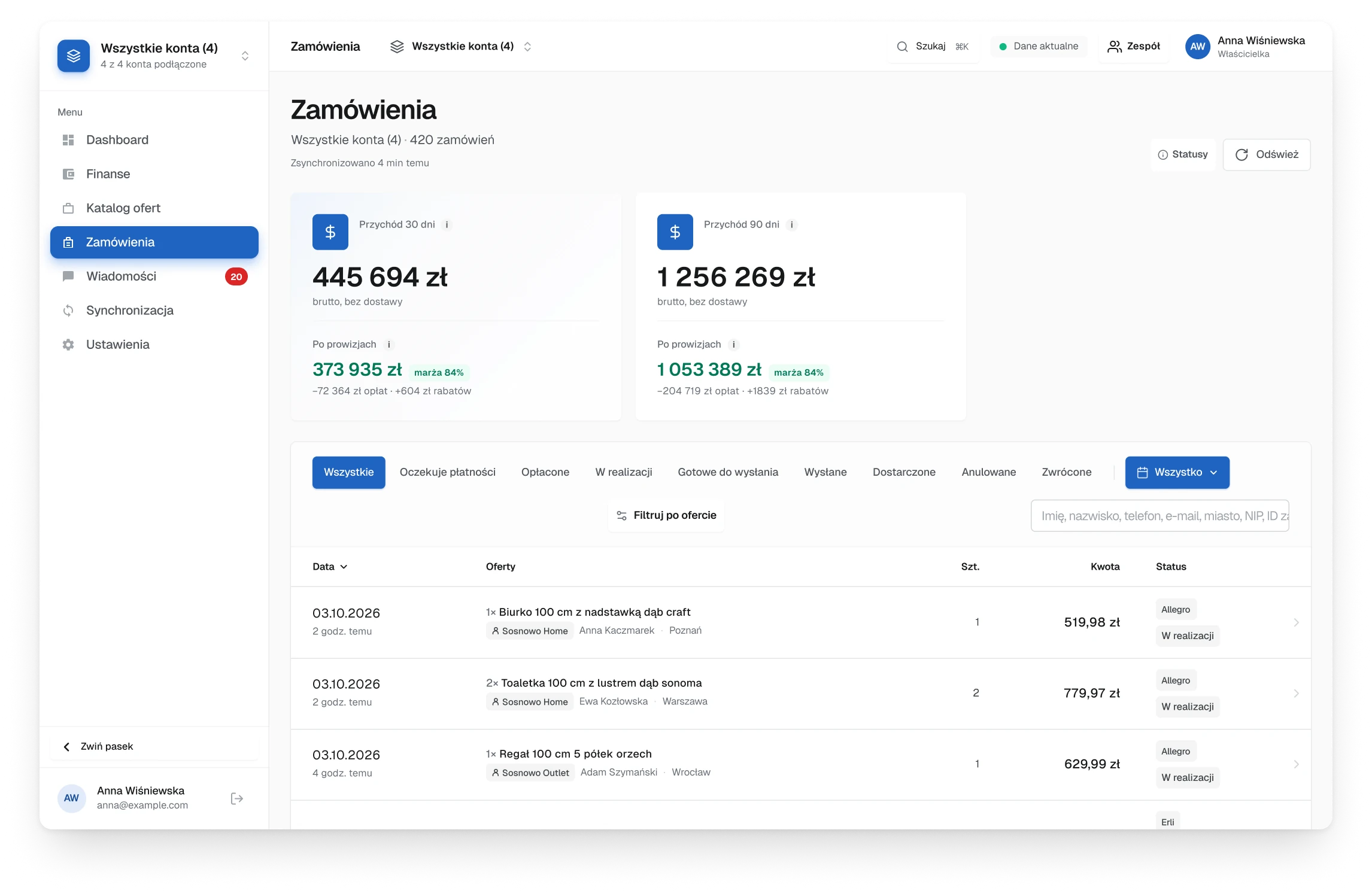Click the Sosnowo Outlet account tag
1372x894 pixels.
point(530,773)
